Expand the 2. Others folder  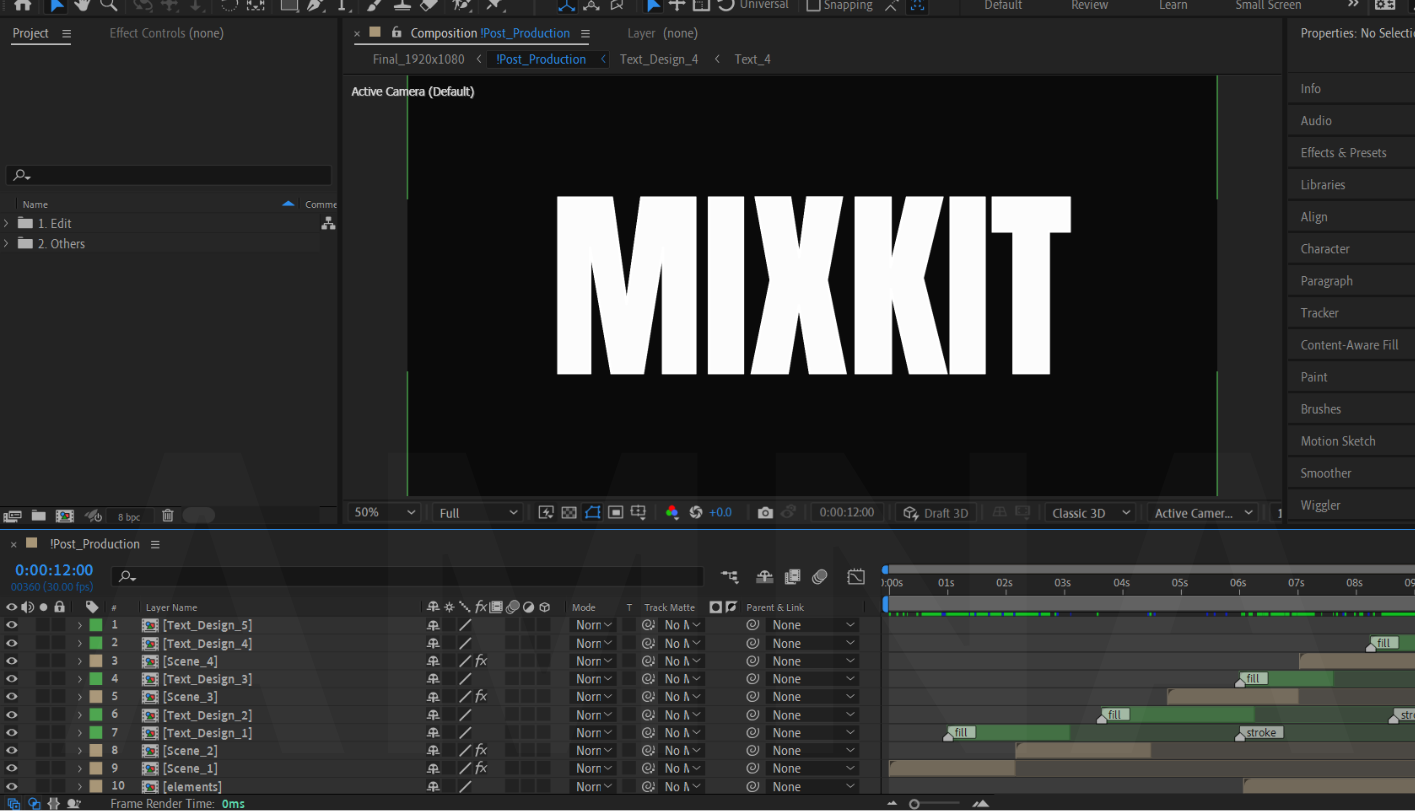(x=7, y=244)
